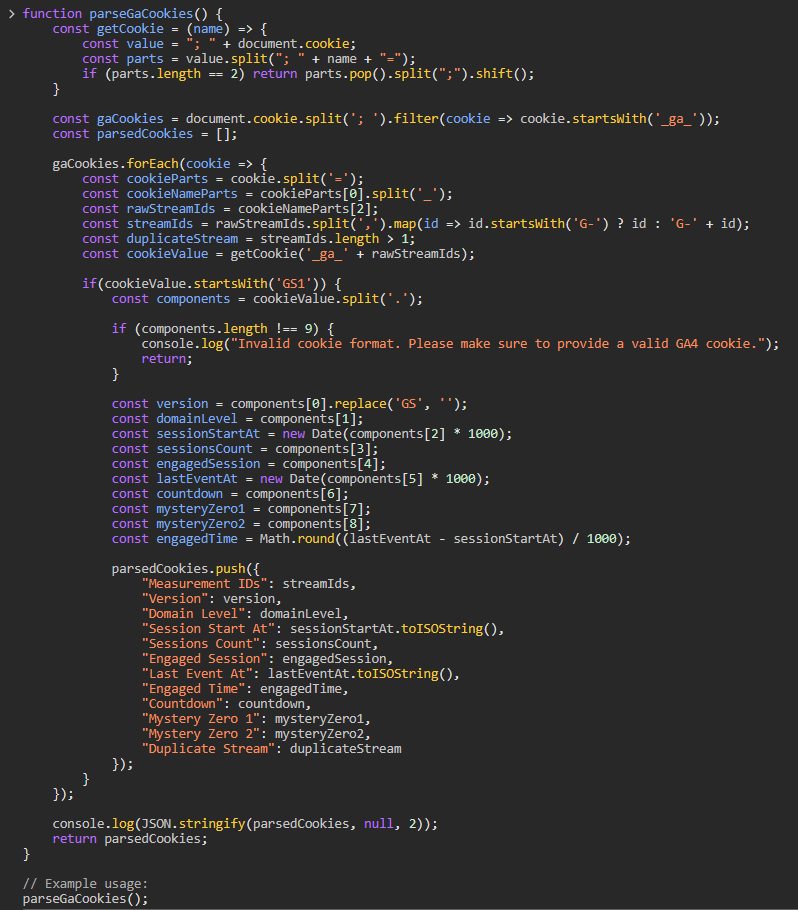Click the "Version" object key
Screen dimensions: 798x910
point(175,600)
